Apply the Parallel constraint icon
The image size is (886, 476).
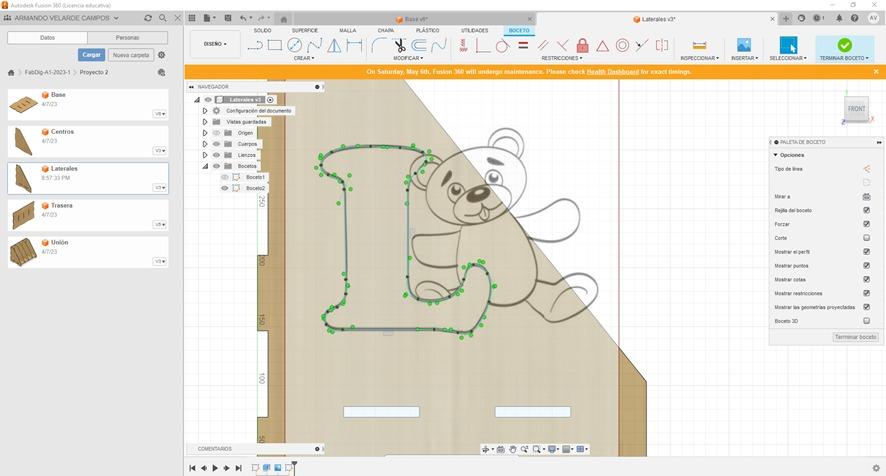pos(543,45)
